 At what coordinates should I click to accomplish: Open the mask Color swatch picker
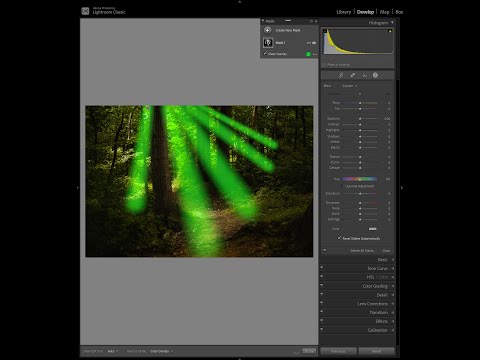click(x=372, y=229)
